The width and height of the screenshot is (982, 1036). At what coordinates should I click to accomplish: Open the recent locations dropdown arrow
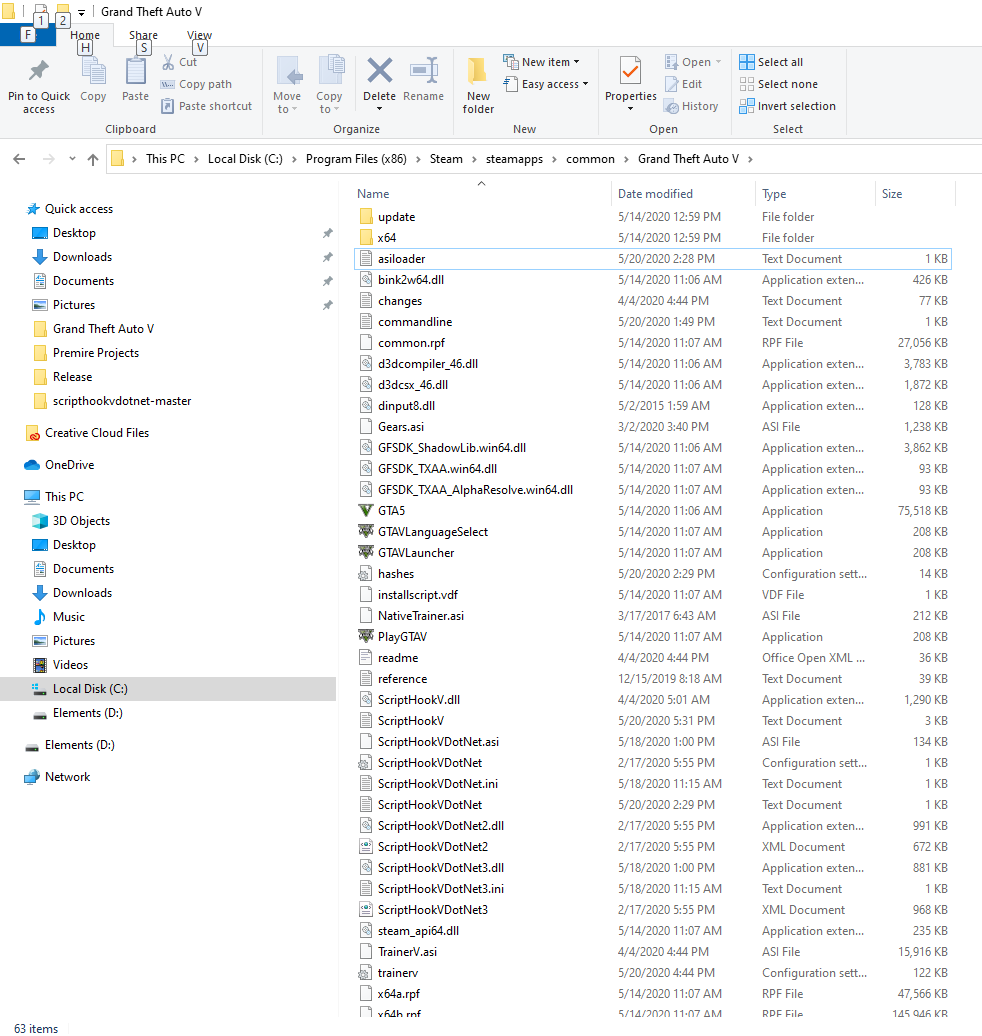pos(72,159)
